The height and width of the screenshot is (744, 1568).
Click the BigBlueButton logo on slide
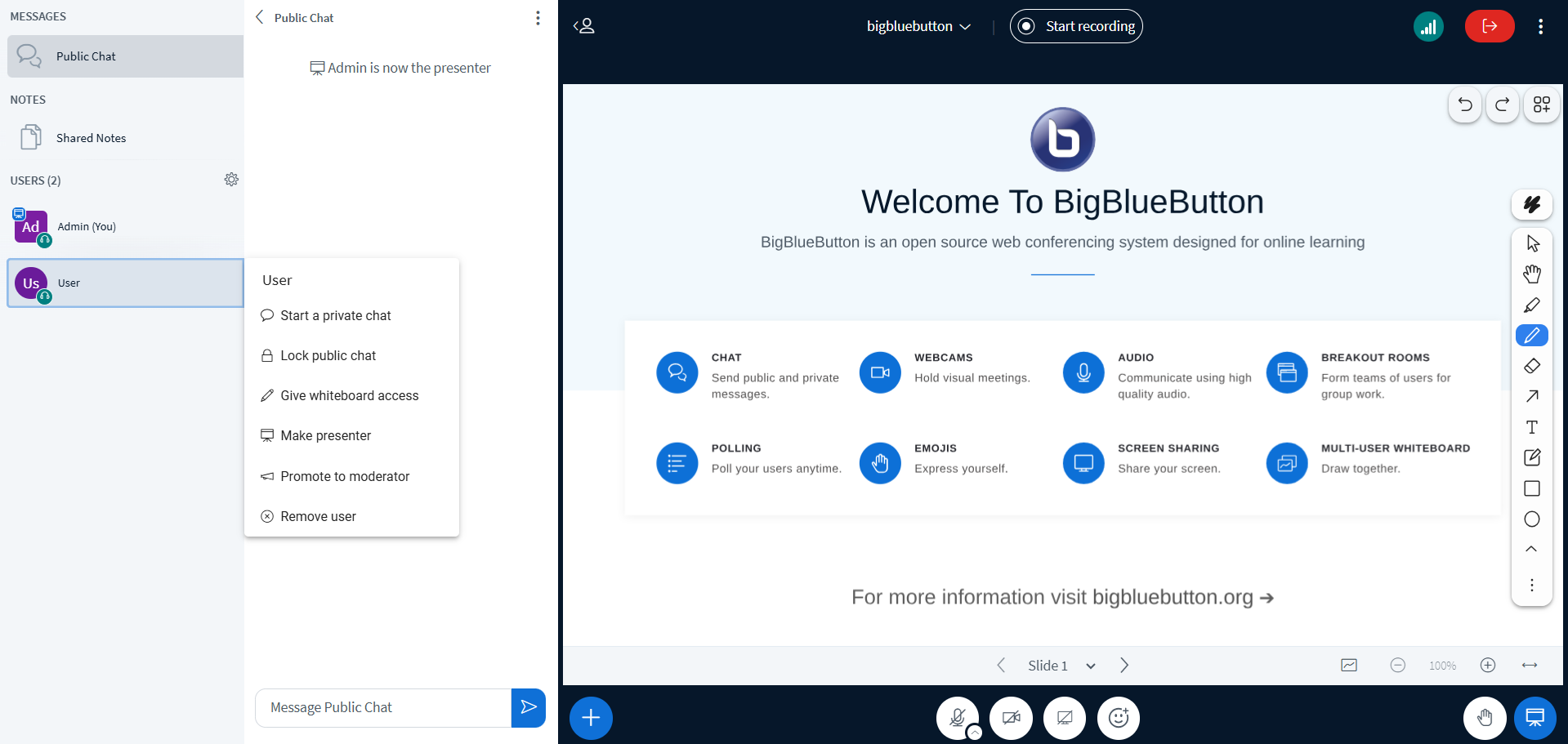pos(1062,140)
